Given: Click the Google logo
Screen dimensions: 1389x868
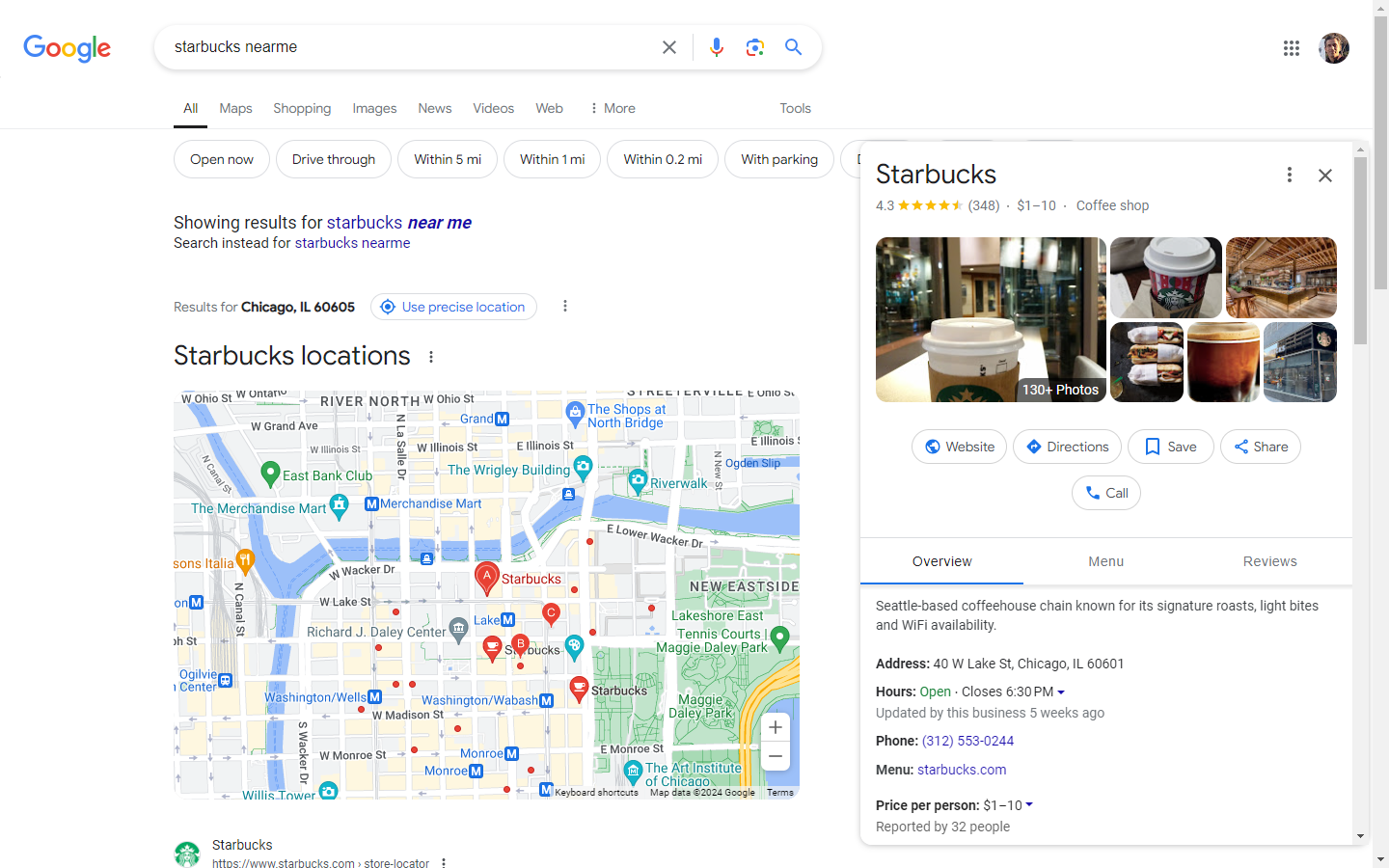Looking at the screenshot, I should (67, 48).
